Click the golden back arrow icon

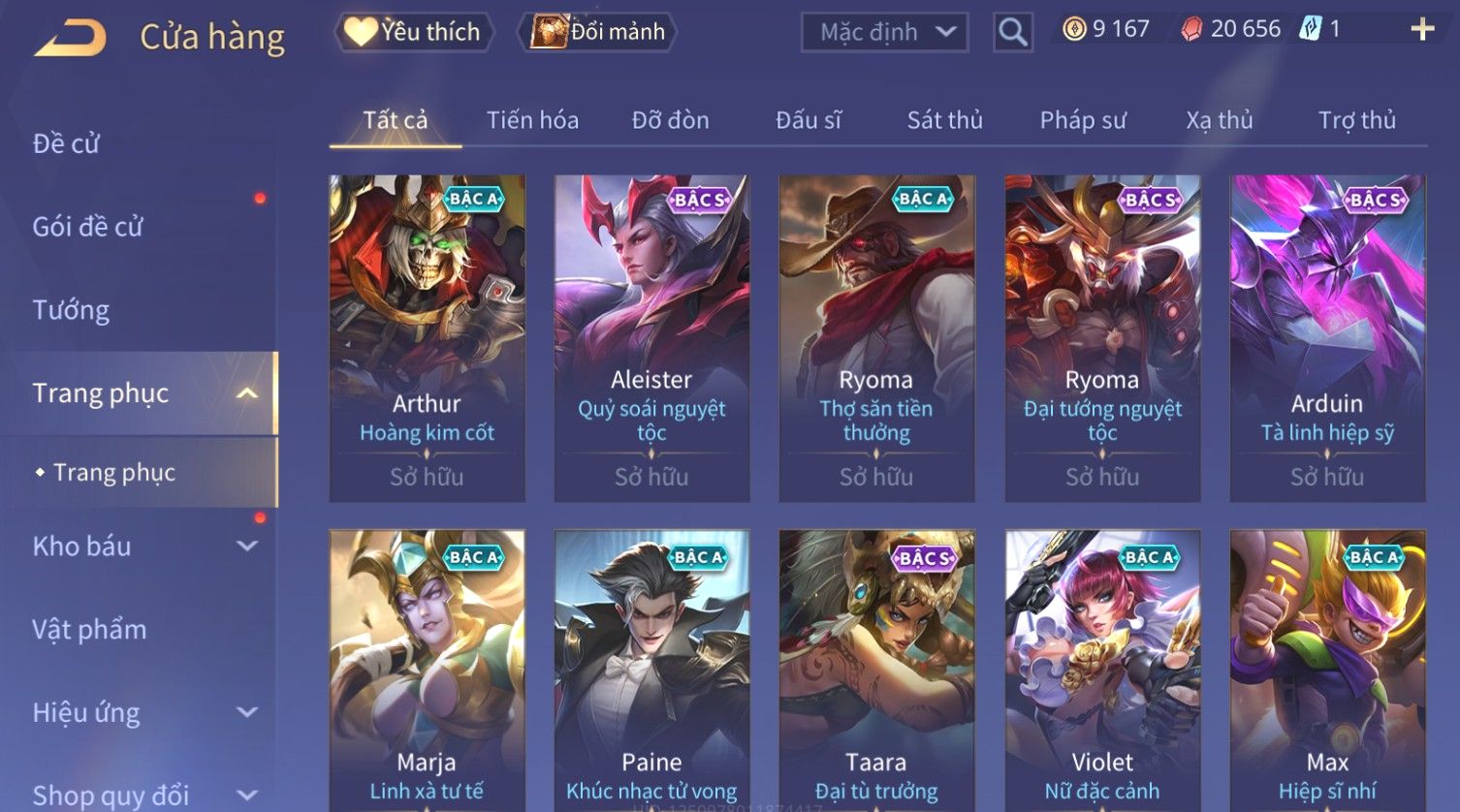pyautogui.click(x=70, y=39)
